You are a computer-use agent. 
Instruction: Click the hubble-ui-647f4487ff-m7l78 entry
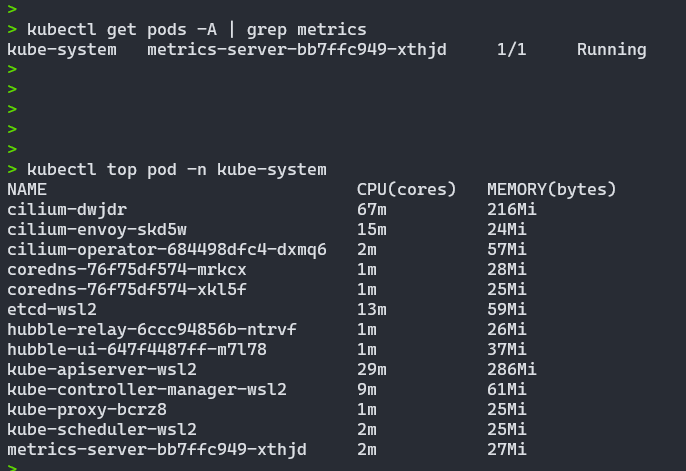[x=137, y=349]
